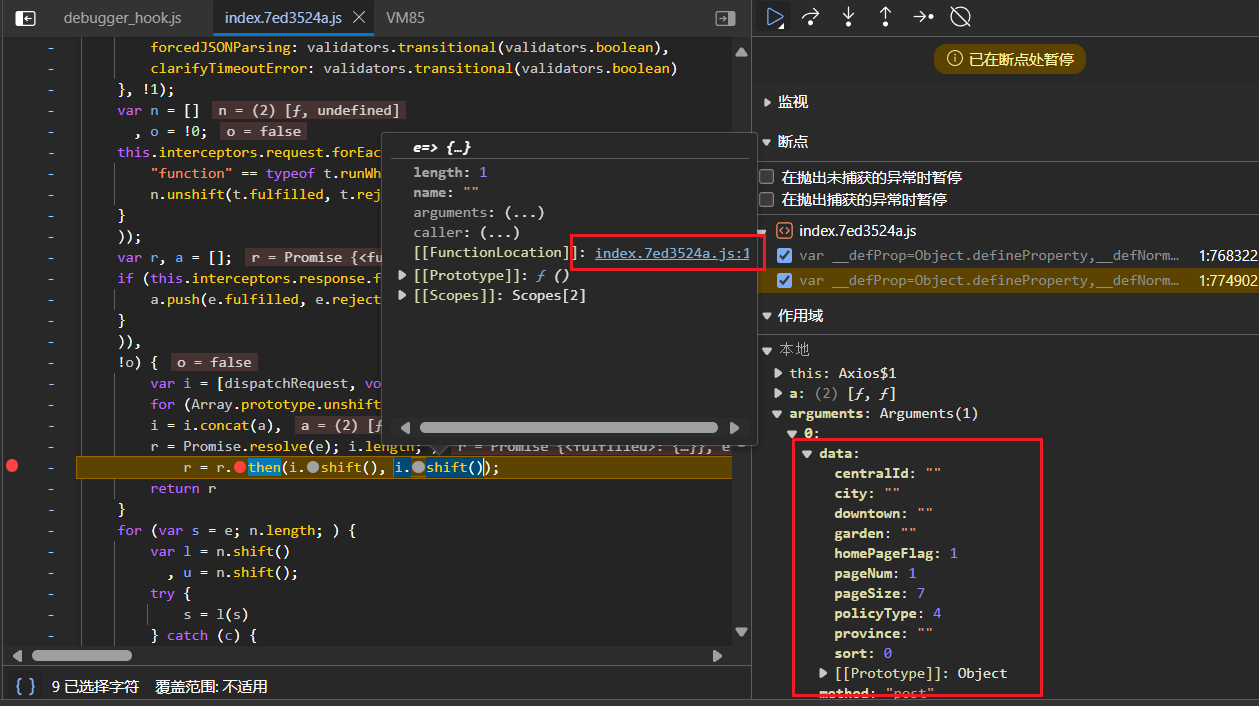
Task: Click the popup scroll-right arrow
Action: point(734,427)
